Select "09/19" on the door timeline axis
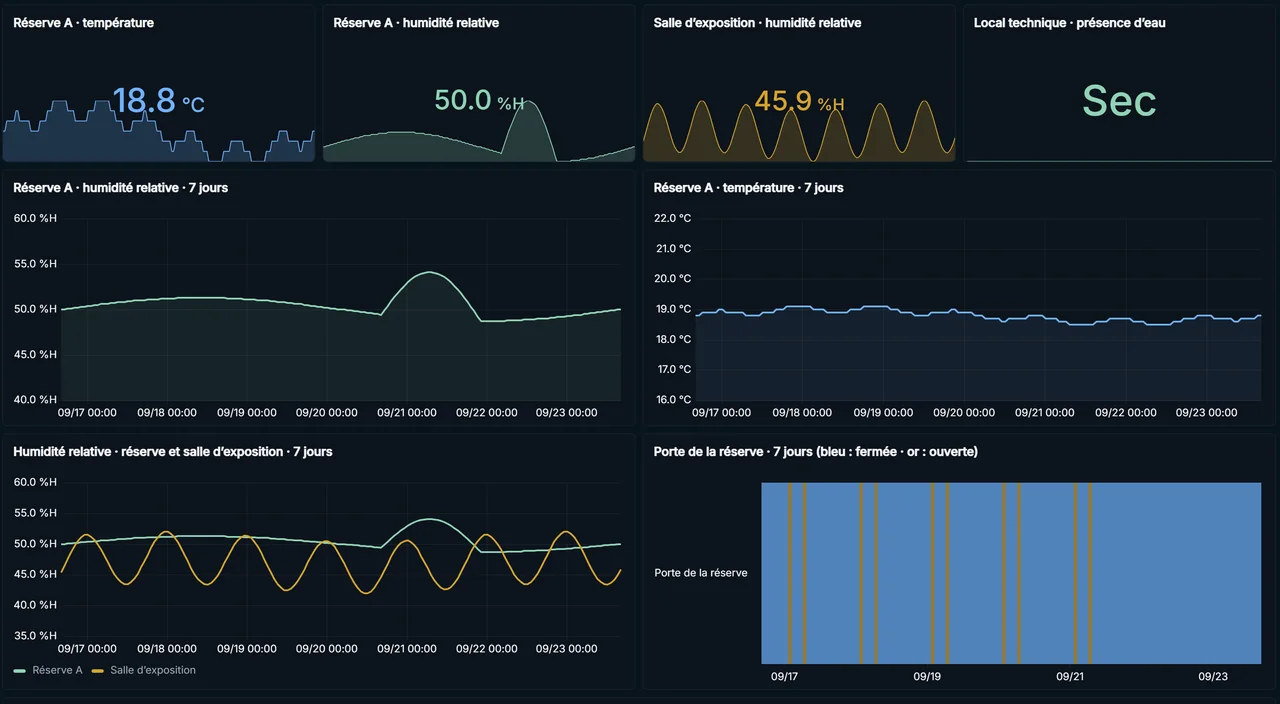 (x=927, y=676)
